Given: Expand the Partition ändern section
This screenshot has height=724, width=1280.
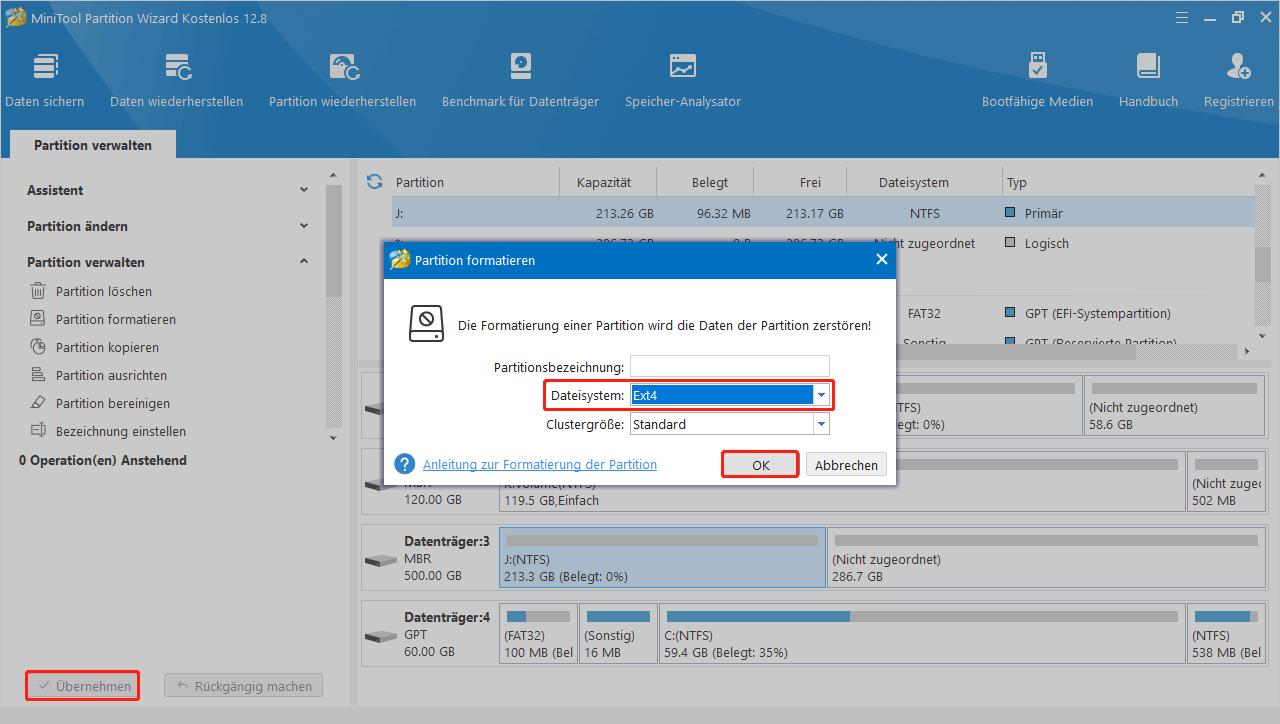Looking at the screenshot, I should (304, 226).
